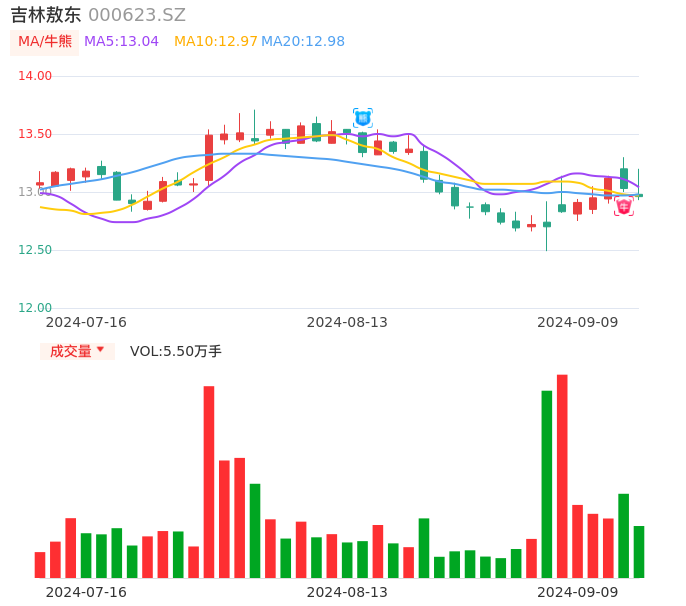Click the blue bear marker icon on chart
Screen dimensions: 686x606
[363, 118]
